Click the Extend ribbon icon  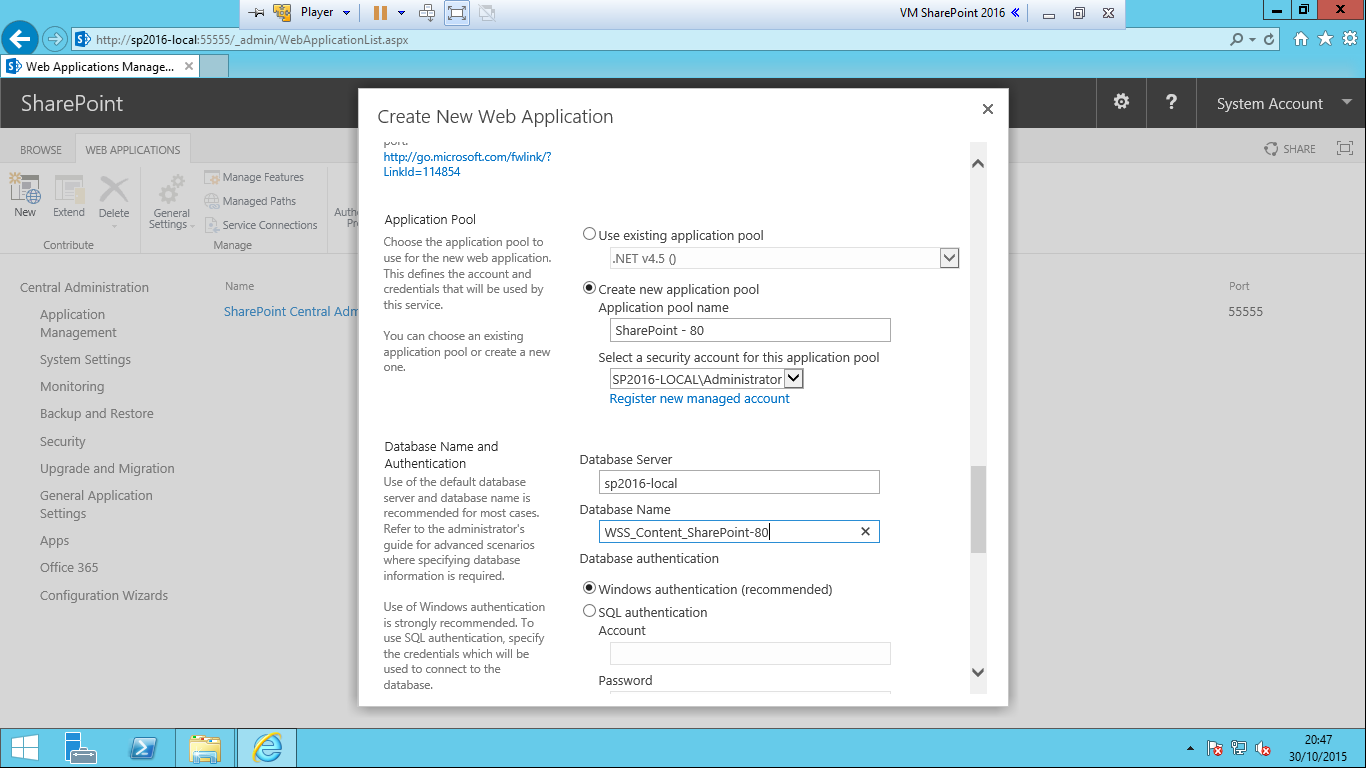pos(69,195)
